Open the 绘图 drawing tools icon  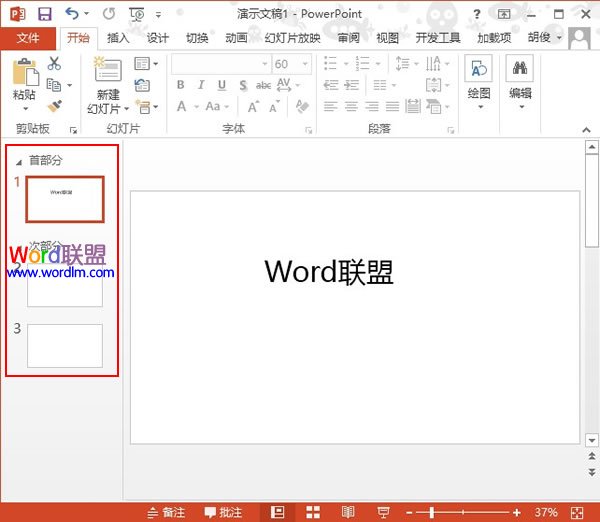click(x=479, y=70)
